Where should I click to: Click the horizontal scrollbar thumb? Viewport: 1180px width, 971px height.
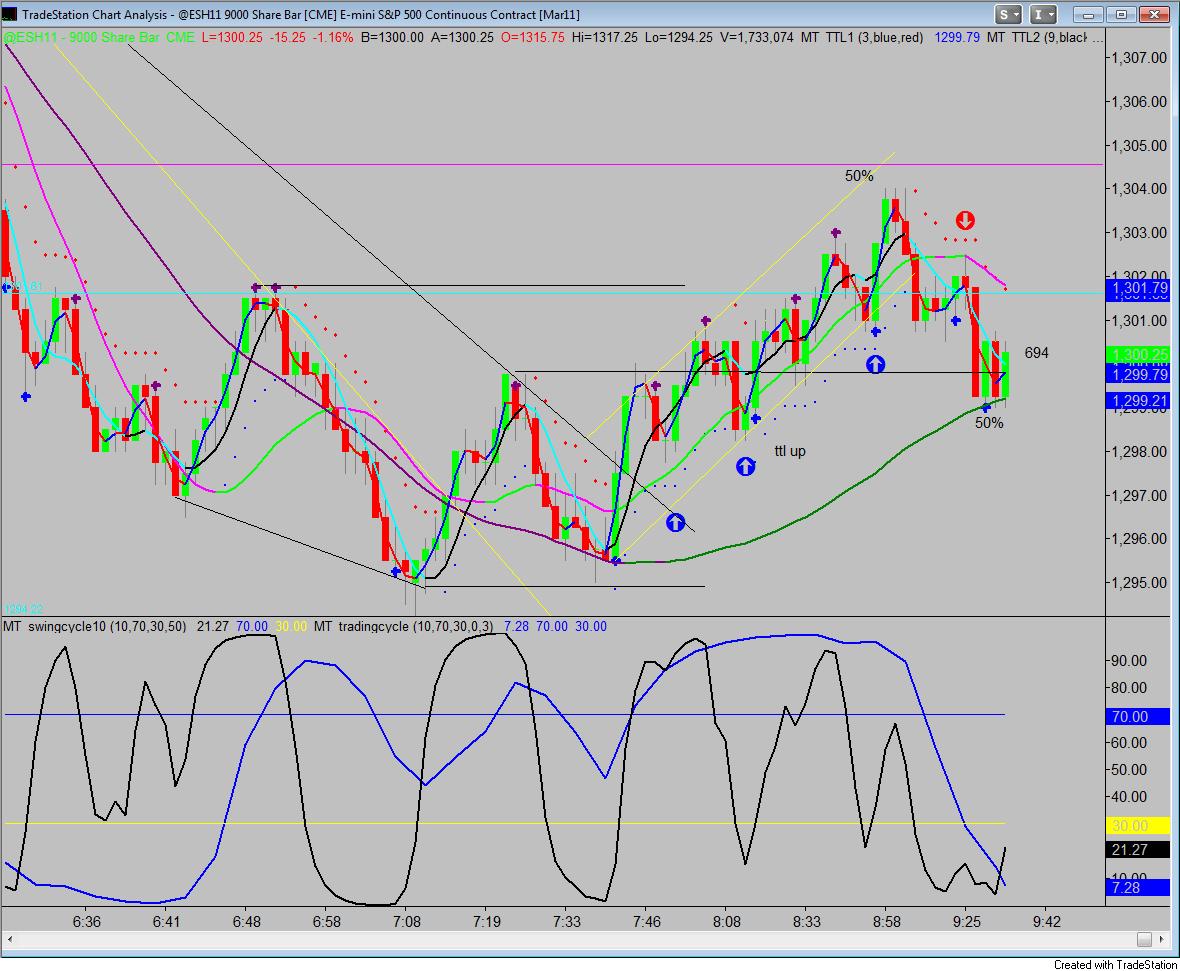tap(1144, 939)
